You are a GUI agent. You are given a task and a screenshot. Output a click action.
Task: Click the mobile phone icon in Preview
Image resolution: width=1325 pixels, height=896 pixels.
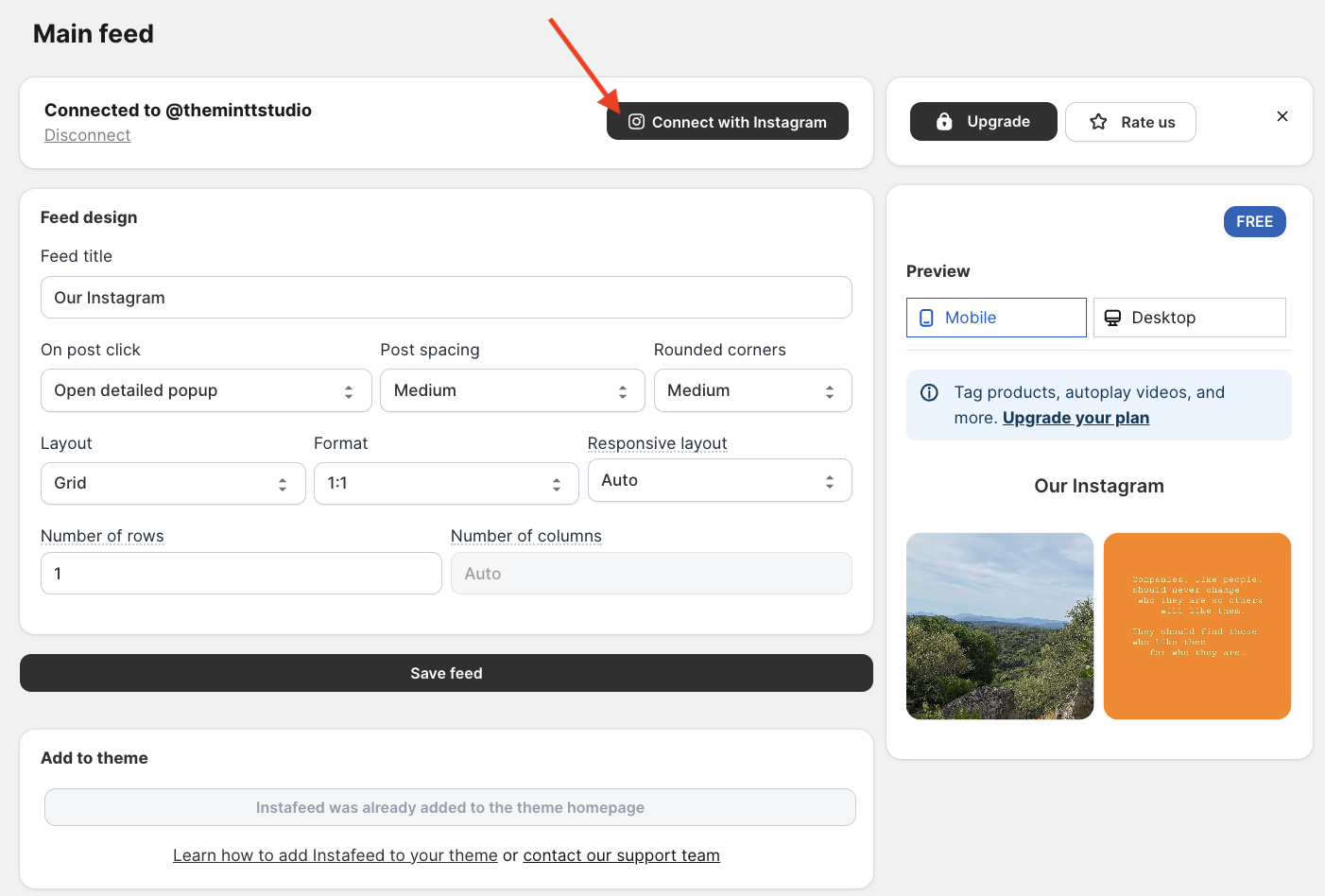pyautogui.click(x=927, y=318)
